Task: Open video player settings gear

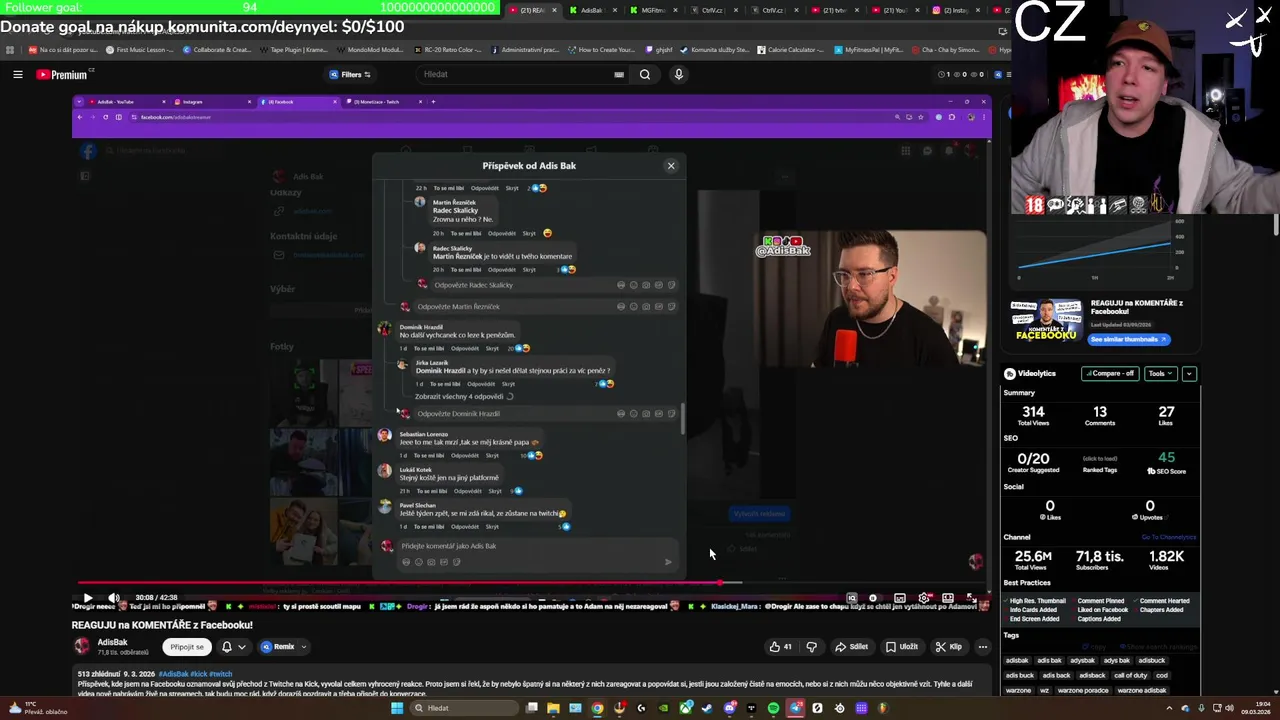Action: (924, 598)
